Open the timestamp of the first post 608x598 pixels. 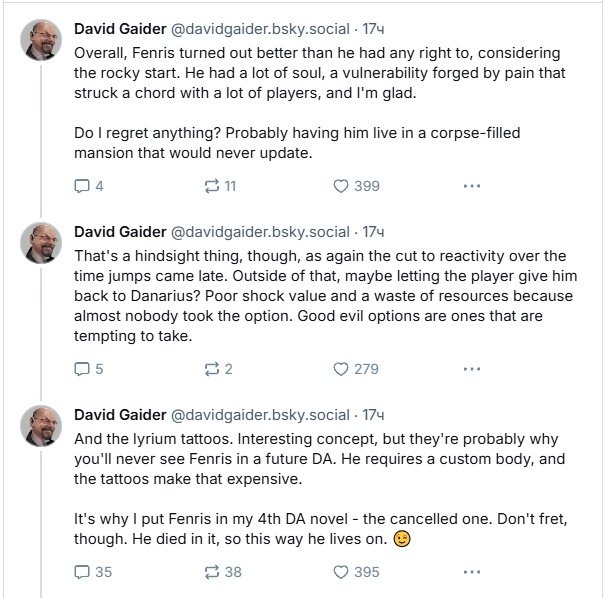point(371,27)
